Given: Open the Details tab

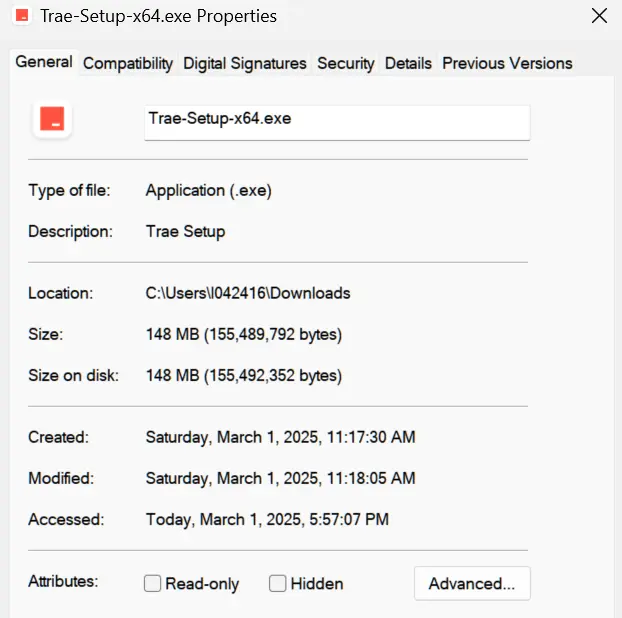Looking at the screenshot, I should pos(408,63).
